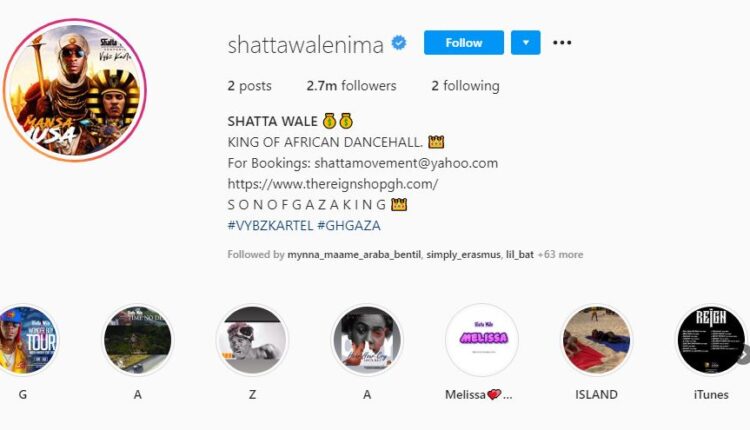This screenshot has width=750, height=430.
Task: Open thereignshopgh.com website link
Action: 332,184
